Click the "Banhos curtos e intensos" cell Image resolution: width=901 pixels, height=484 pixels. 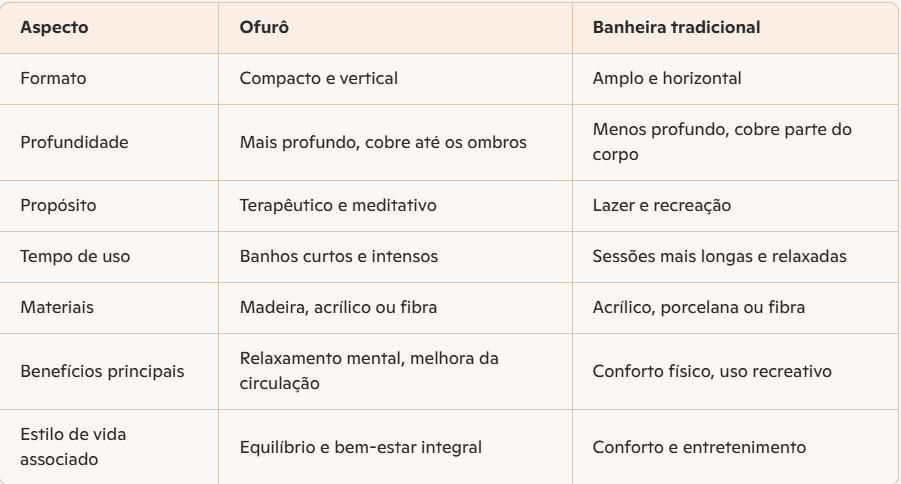325,256
